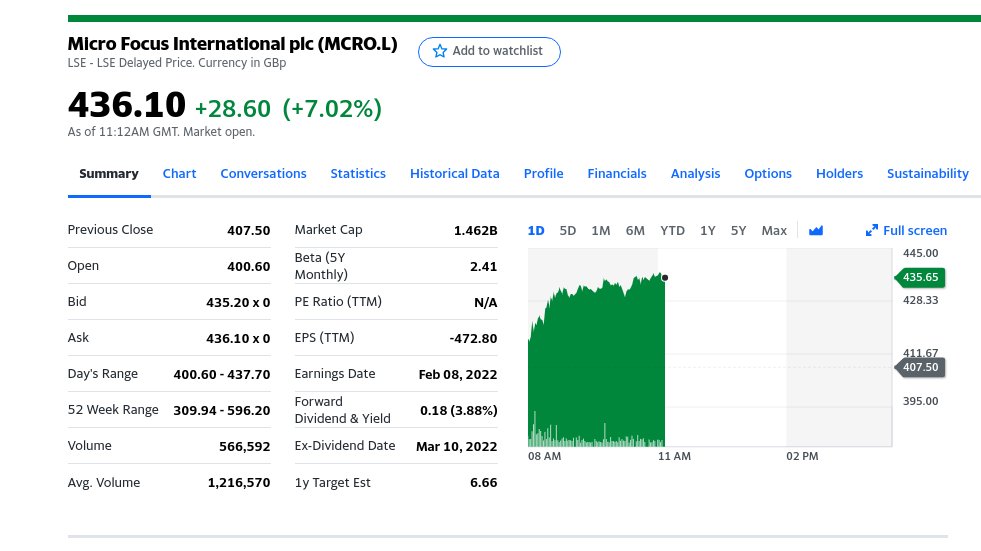Click the LSE Delayed Price currency note

pyautogui.click(x=177, y=63)
